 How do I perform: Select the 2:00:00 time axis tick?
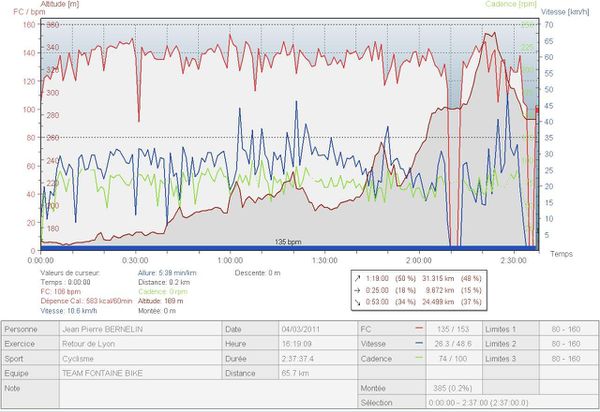tap(419, 261)
